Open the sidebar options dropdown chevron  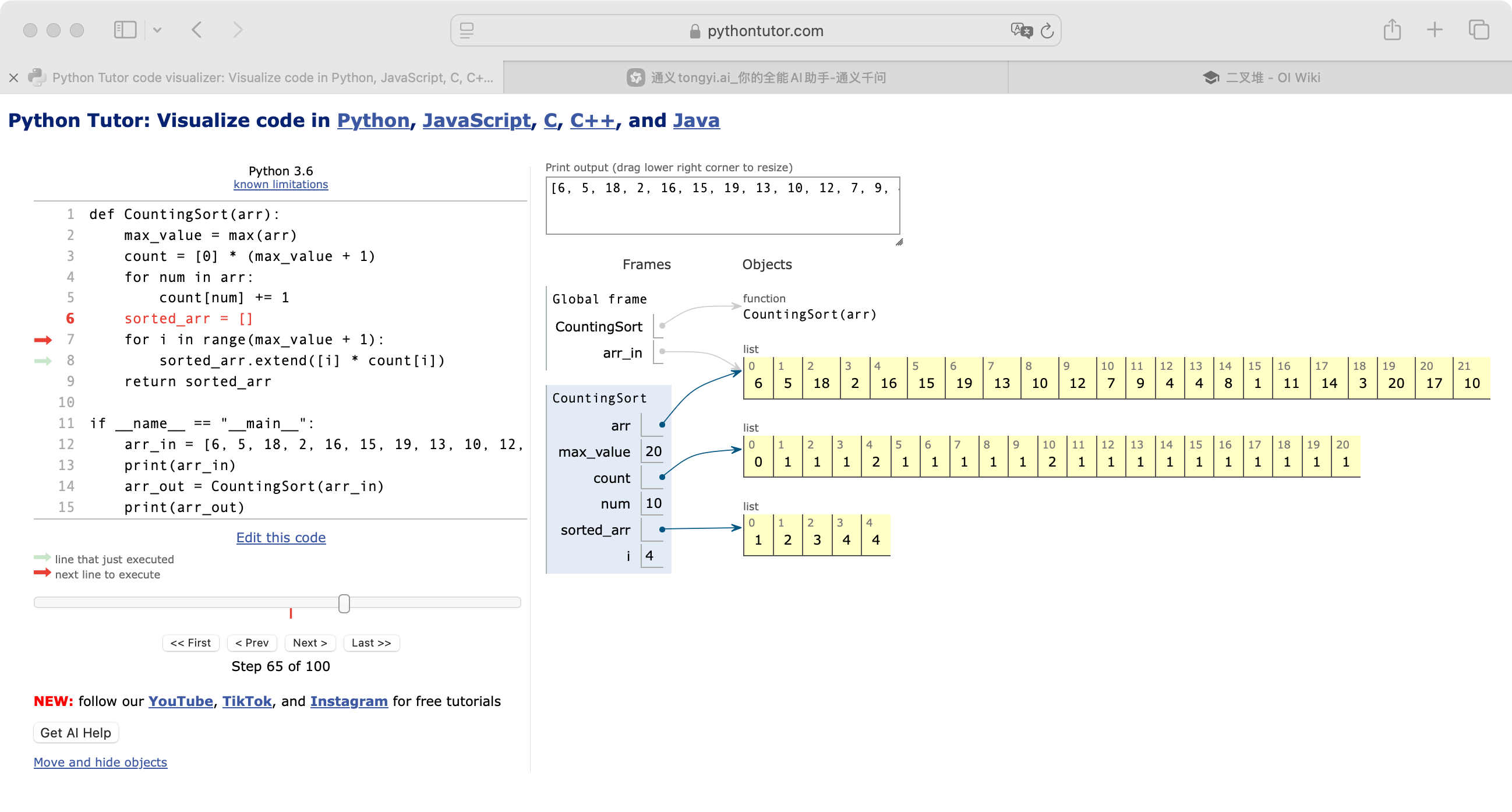click(157, 30)
